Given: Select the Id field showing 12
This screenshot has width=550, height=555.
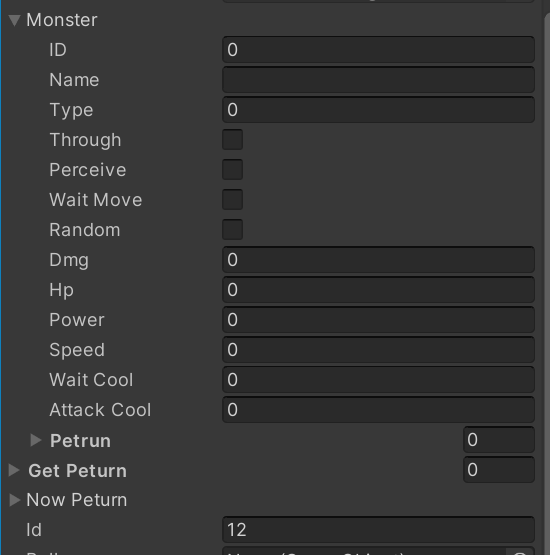Looking at the screenshot, I should pos(378,530).
